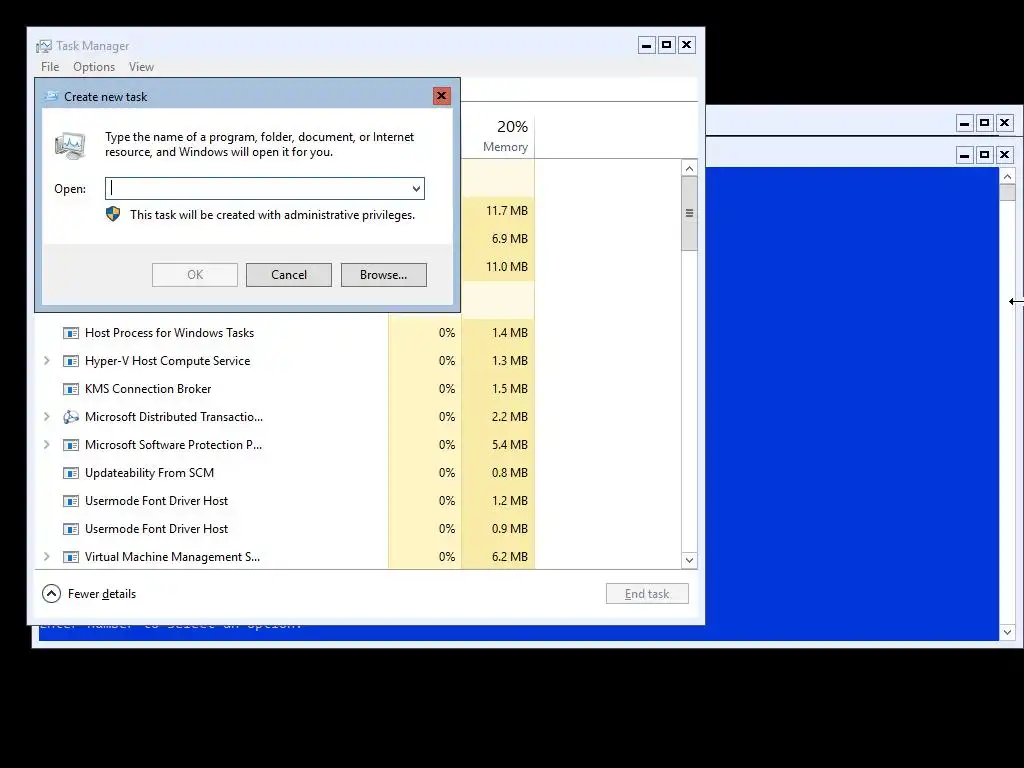The image size is (1024, 768).
Task: Cancel the Create new task dialog
Action: (x=289, y=275)
